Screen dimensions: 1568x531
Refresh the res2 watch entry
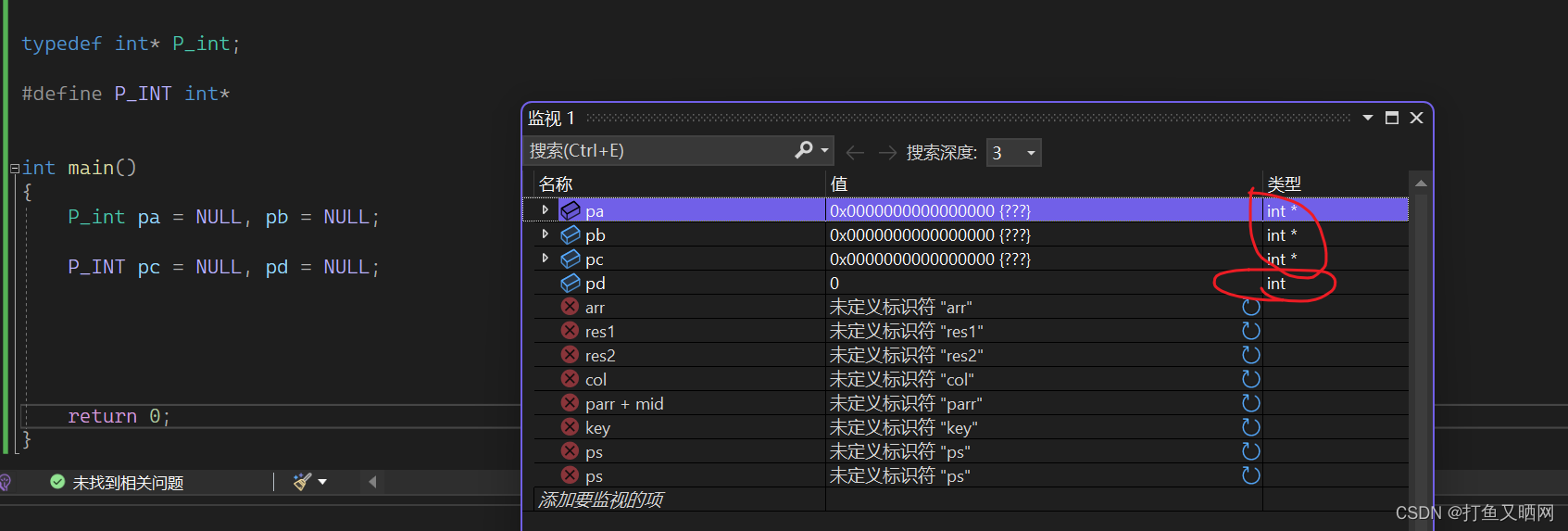pyautogui.click(x=1250, y=355)
